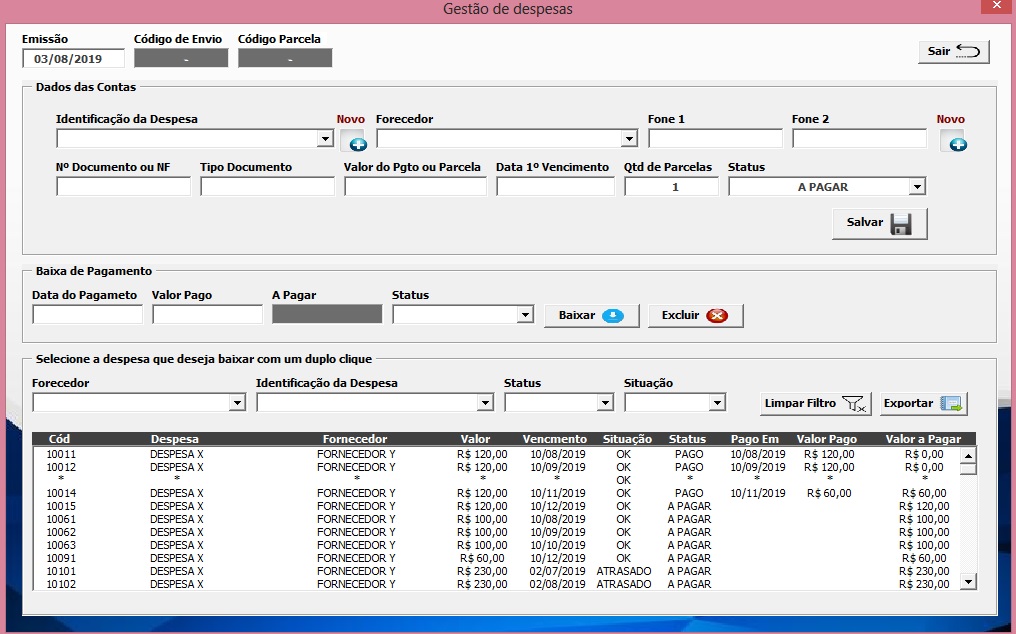The width and height of the screenshot is (1016, 634).
Task: Click the Exportar button
Action: point(923,403)
